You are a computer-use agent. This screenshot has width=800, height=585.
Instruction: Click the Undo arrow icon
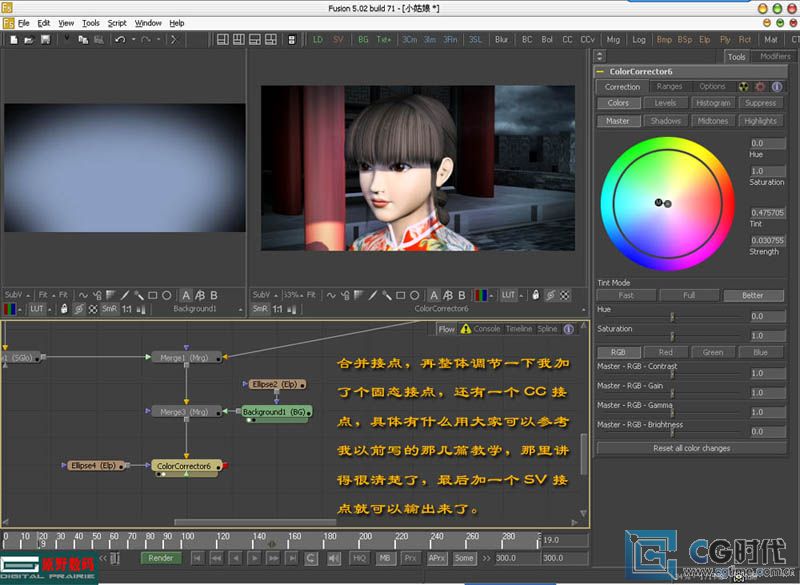coord(120,40)
